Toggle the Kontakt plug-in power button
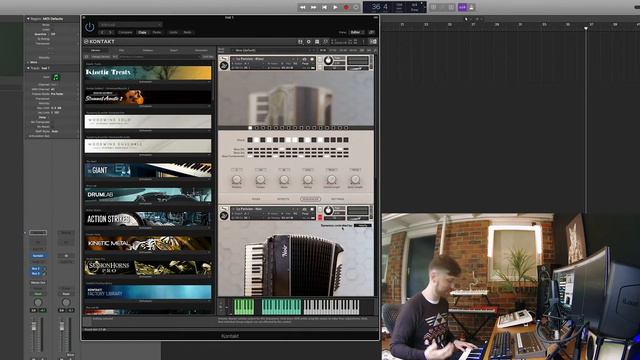The image size is (640, 360). tap(89, 27)
